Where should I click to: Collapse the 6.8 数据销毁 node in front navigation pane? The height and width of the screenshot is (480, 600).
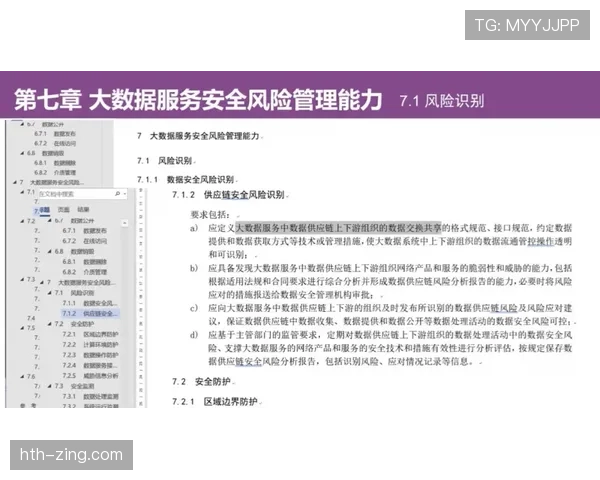[49, 251]
